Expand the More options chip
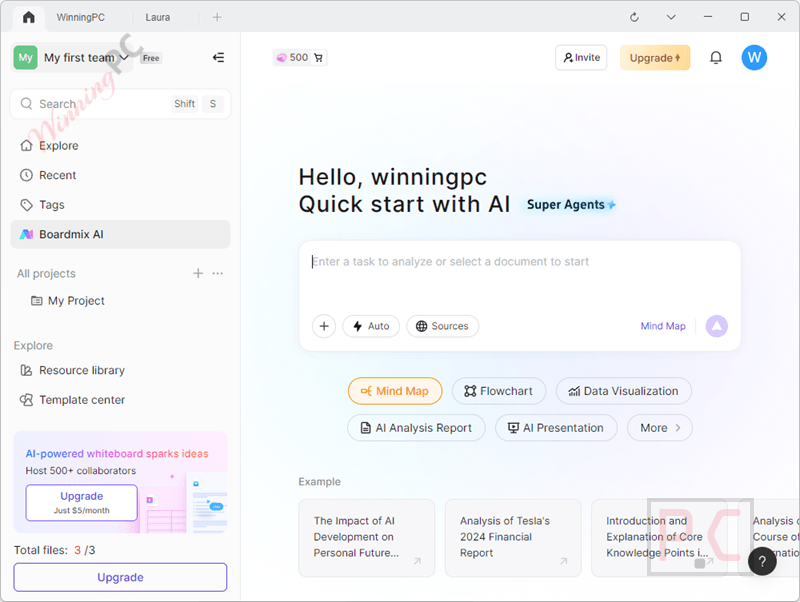This screenshot has width=800, height=602. coord(660,428)
